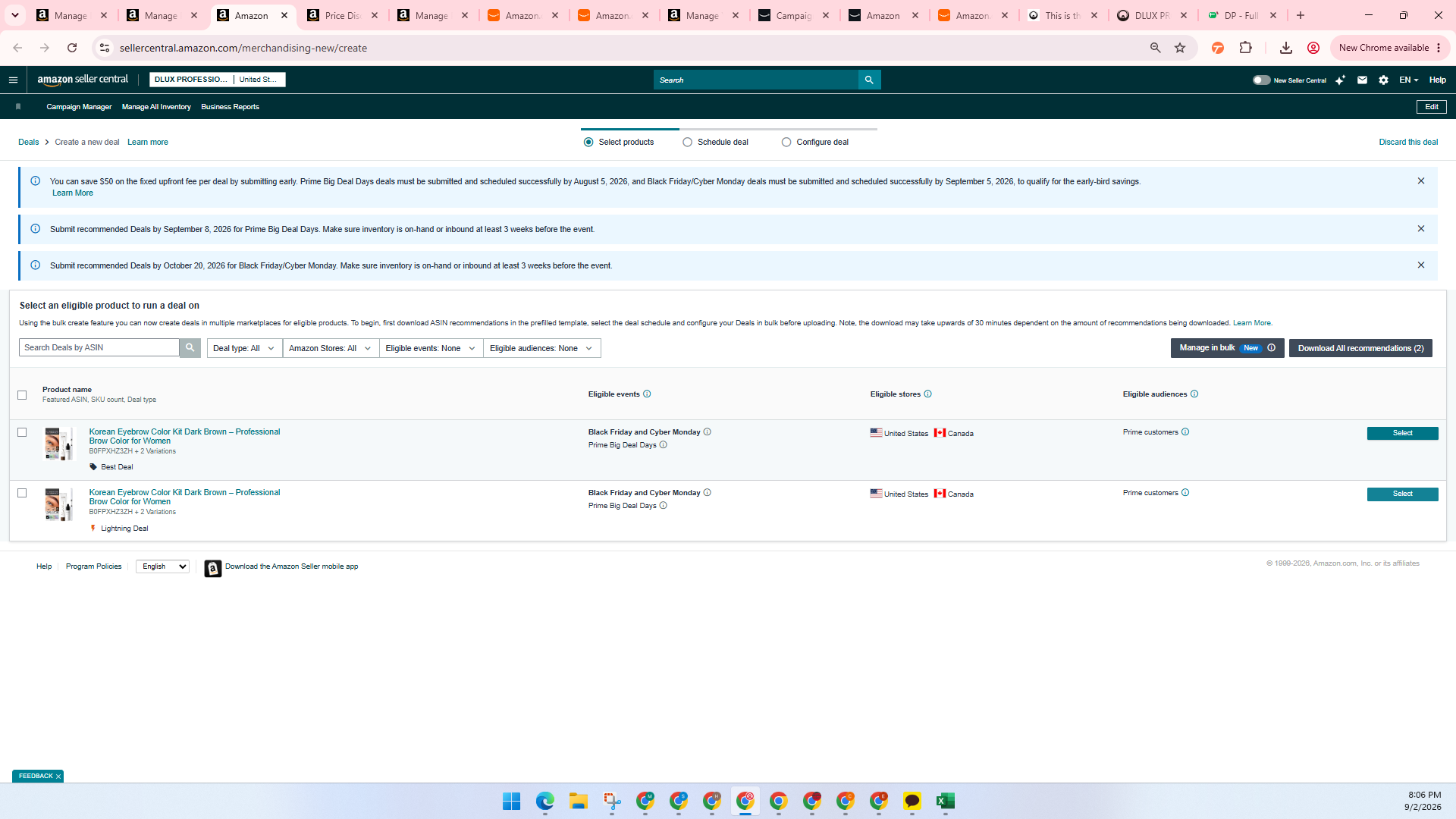Switch to the Price Dis... browser tab
Image resolution: width=1456 pixels, height=819 pixels.
coord(342,15)
